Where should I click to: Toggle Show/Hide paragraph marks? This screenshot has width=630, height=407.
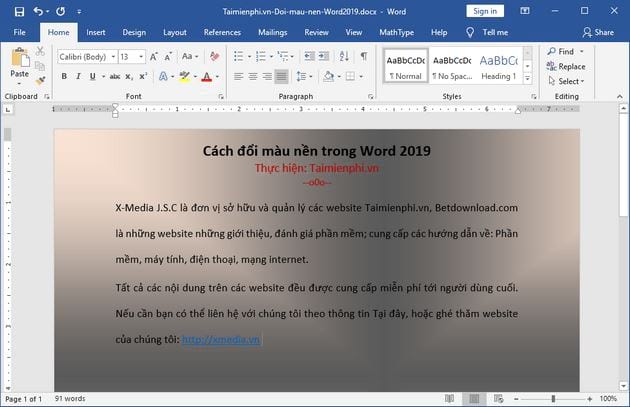coord(364,56)
